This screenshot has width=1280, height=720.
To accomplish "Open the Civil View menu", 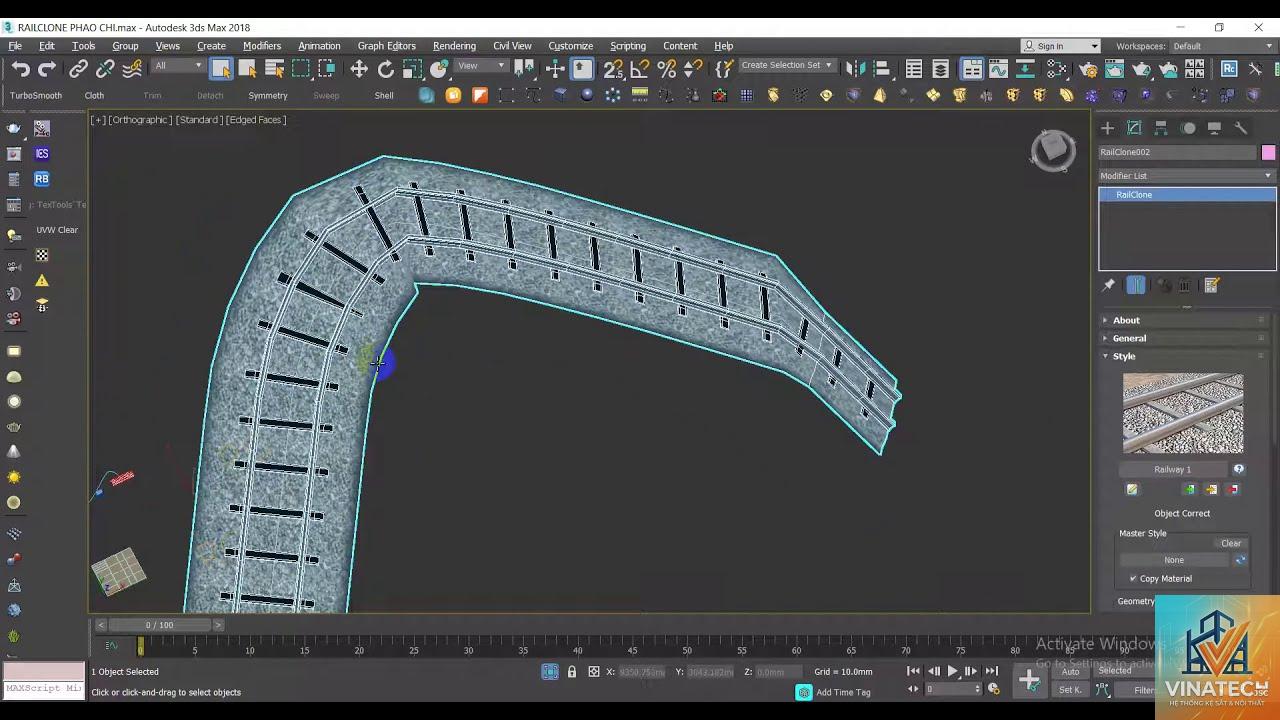I will [x=512, y=46].
